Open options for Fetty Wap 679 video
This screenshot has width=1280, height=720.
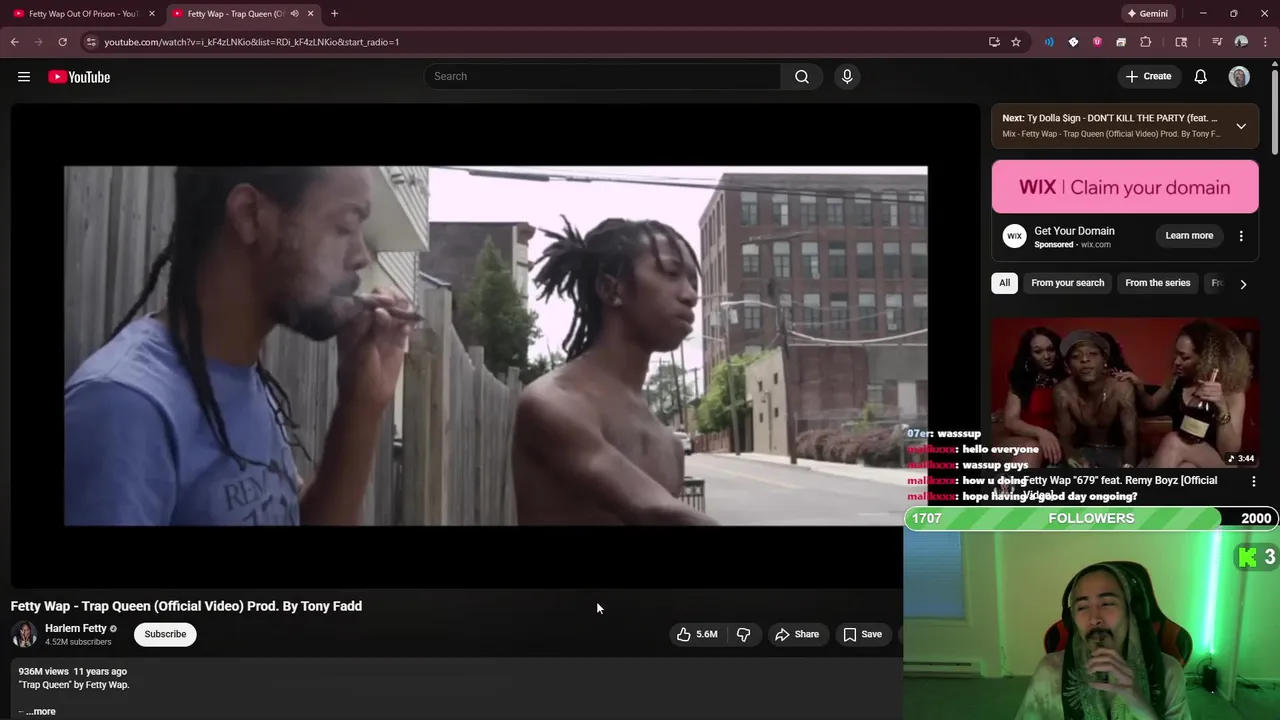pos(1254,481)
